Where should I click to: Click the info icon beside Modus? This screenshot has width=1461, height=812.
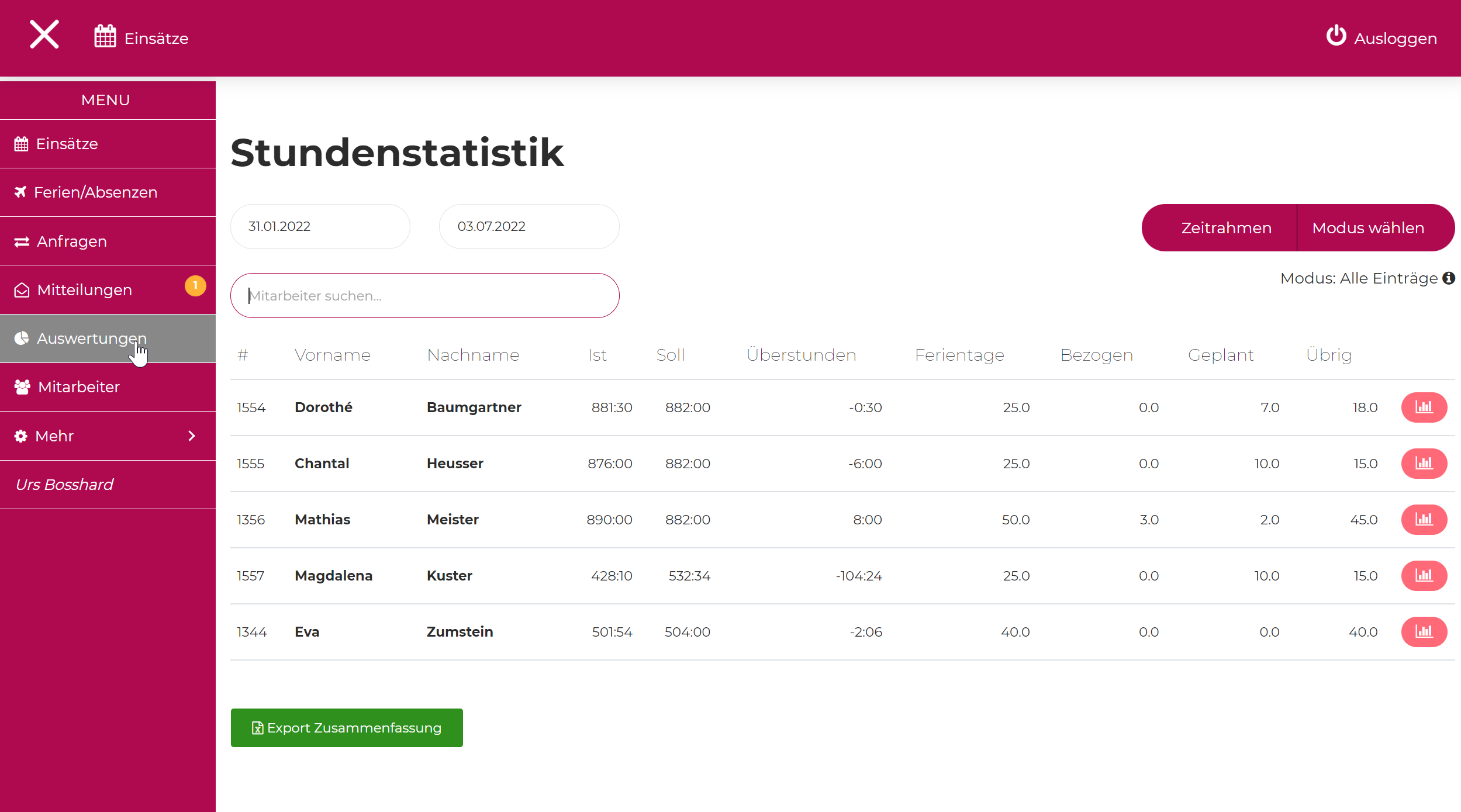tap(1449, 278)
